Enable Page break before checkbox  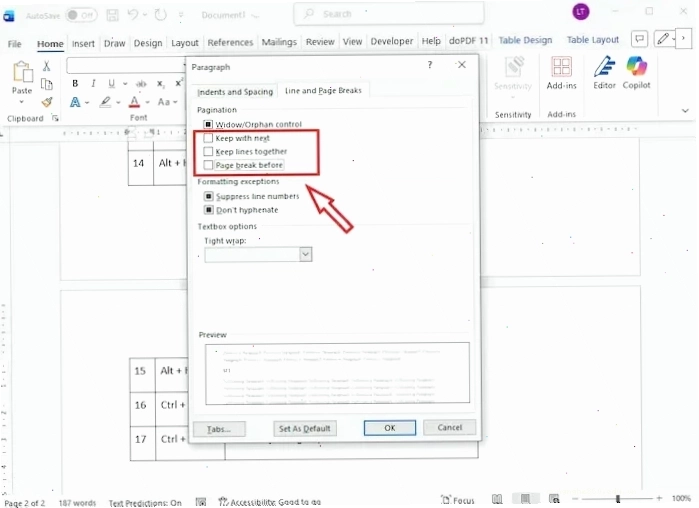[x=208, y=165]
